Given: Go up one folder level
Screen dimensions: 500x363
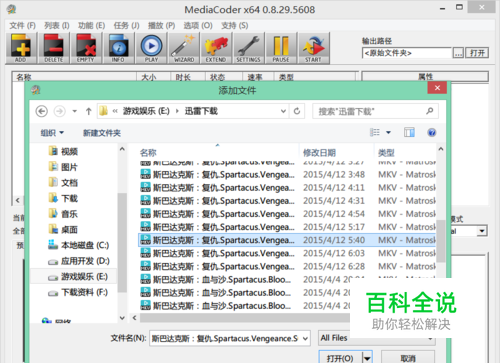Looking at the screenshot, I should (x=88, y=111).
